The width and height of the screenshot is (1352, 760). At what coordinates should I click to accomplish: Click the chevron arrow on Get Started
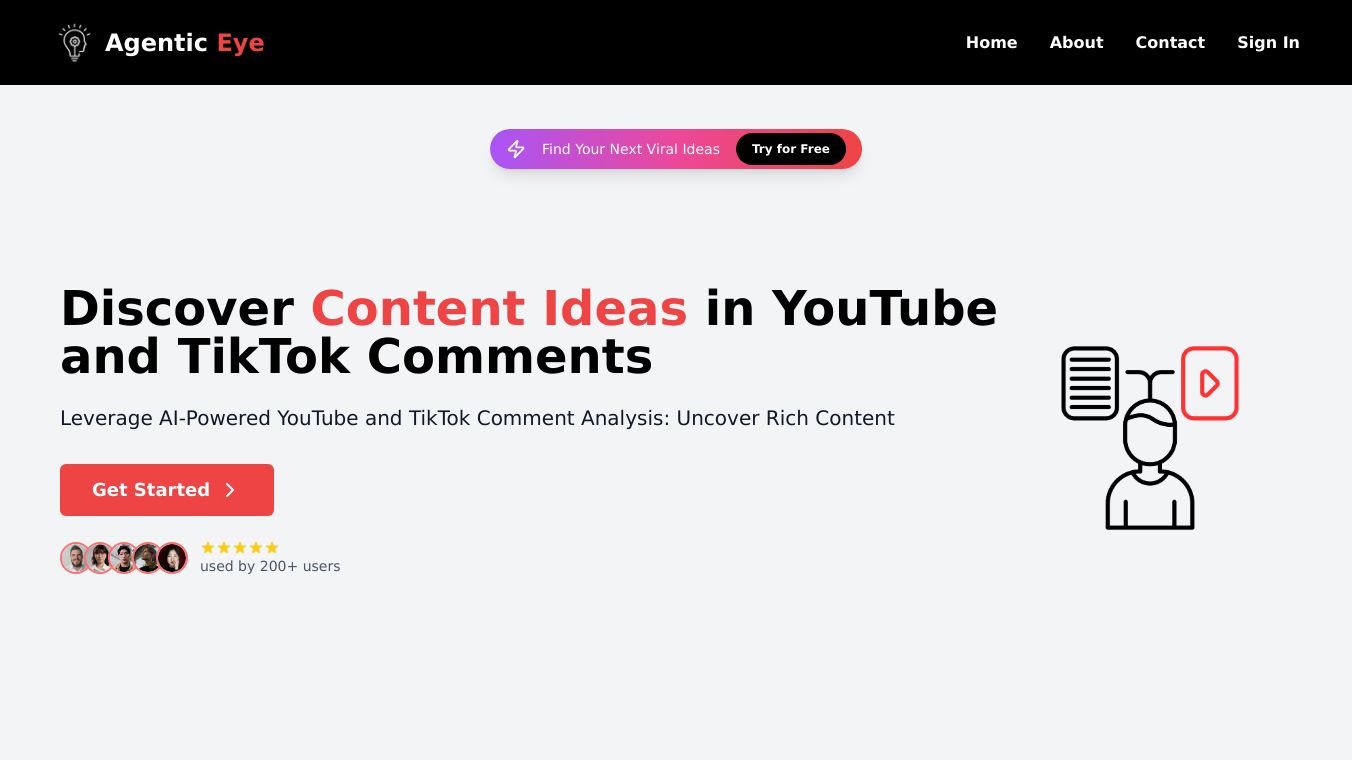pos(230,490)
